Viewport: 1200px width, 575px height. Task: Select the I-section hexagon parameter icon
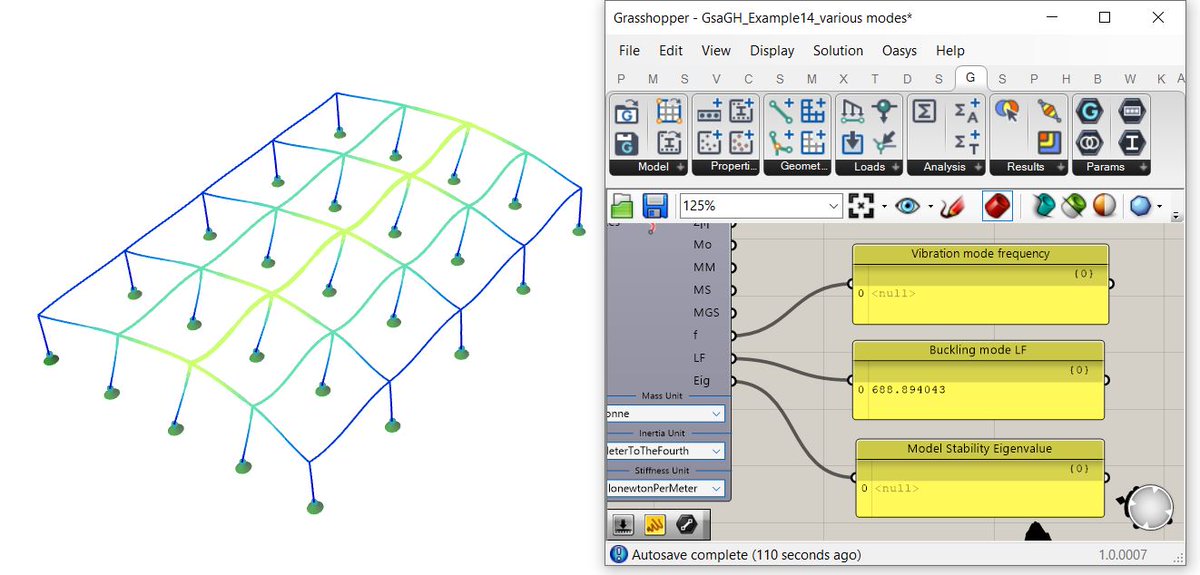click(1131, 142)
